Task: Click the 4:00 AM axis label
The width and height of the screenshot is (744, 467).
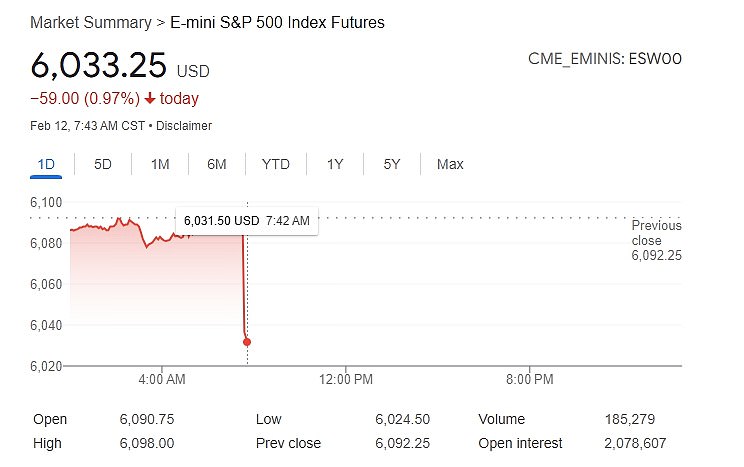Action: point(162,379)
